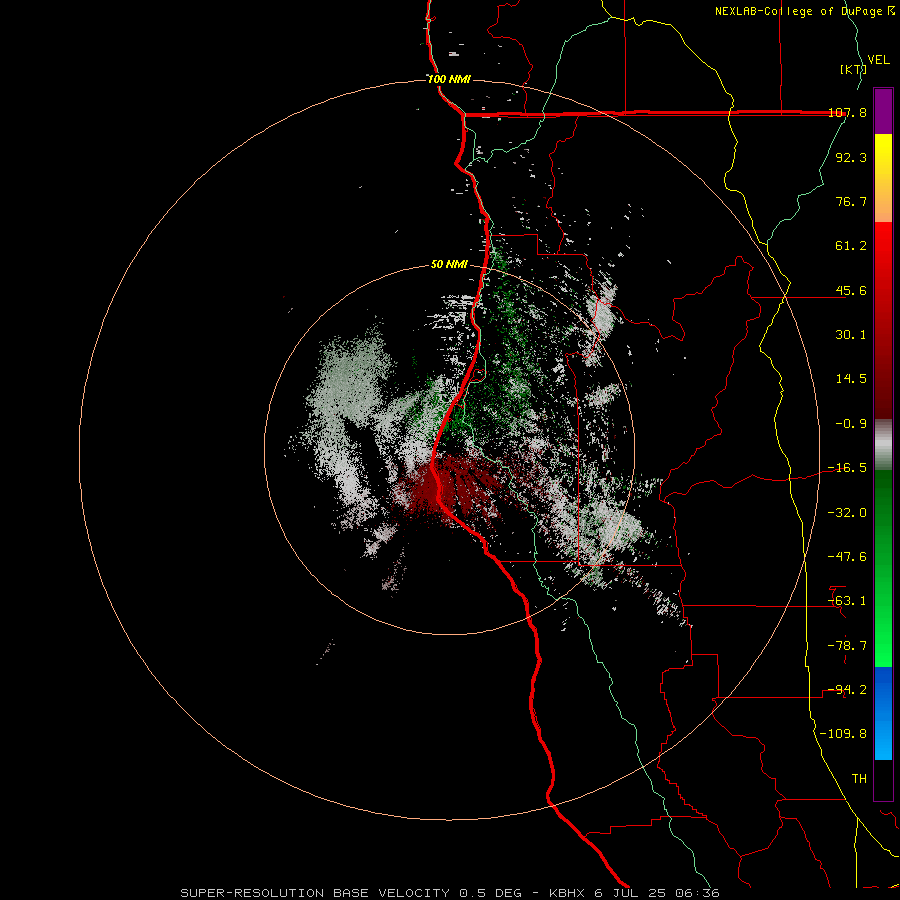
Task: Click the -47.6 legend value
Action: click(x=848, y=557)
